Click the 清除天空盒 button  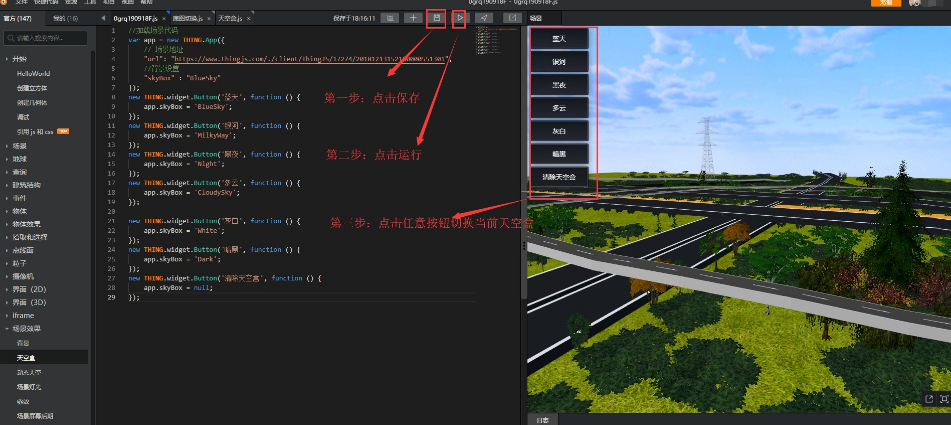click(559, 177)
